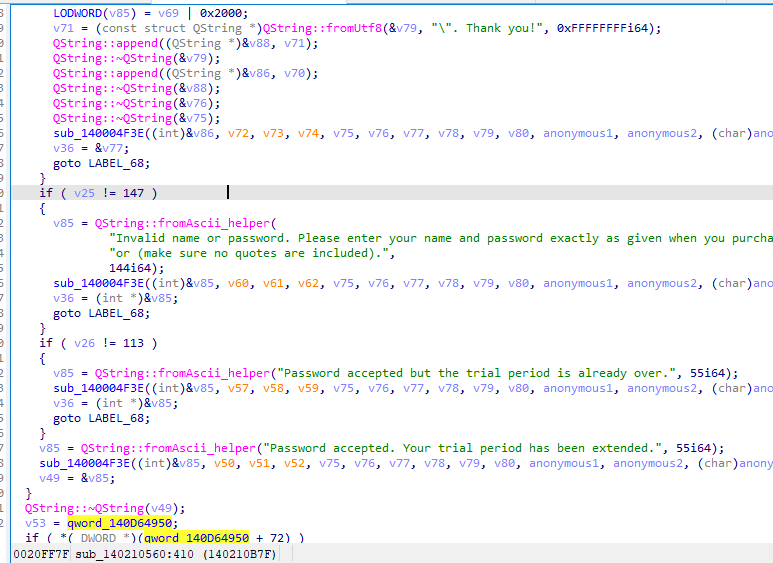Screen dimensions: 773x563
Task: Click the highlighted qword_140D64950 on the v53 line
Action: coord(115,523)
